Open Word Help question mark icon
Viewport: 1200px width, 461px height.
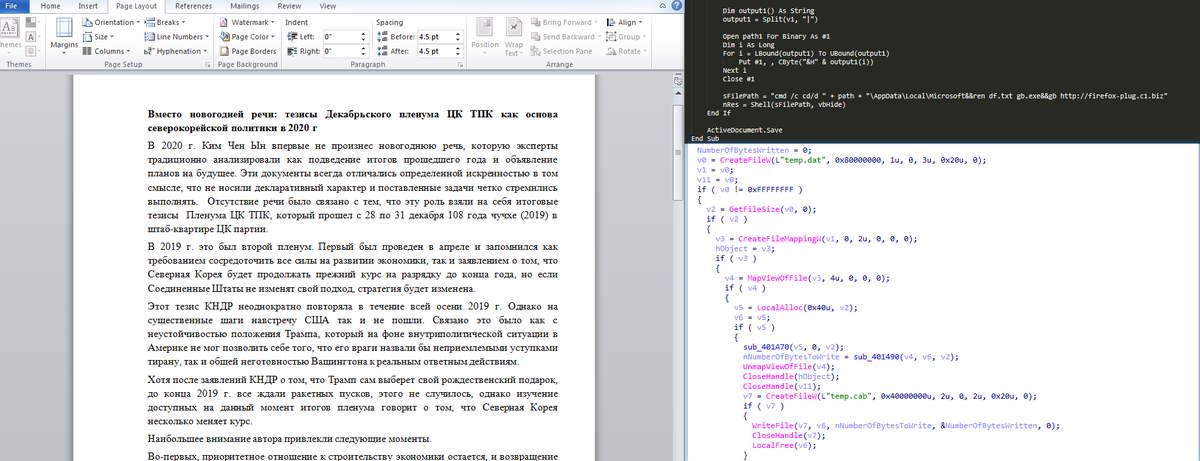click(x=675, y=6)
